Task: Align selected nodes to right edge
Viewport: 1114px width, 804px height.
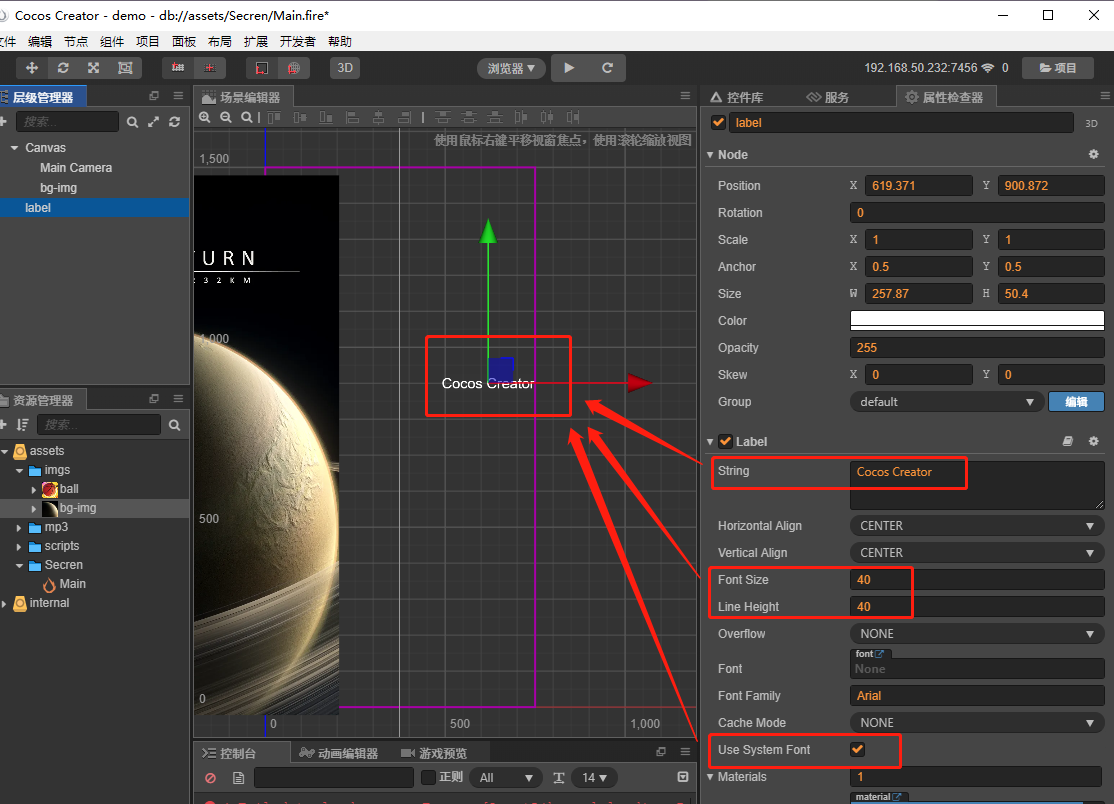Action: [405, 117]
